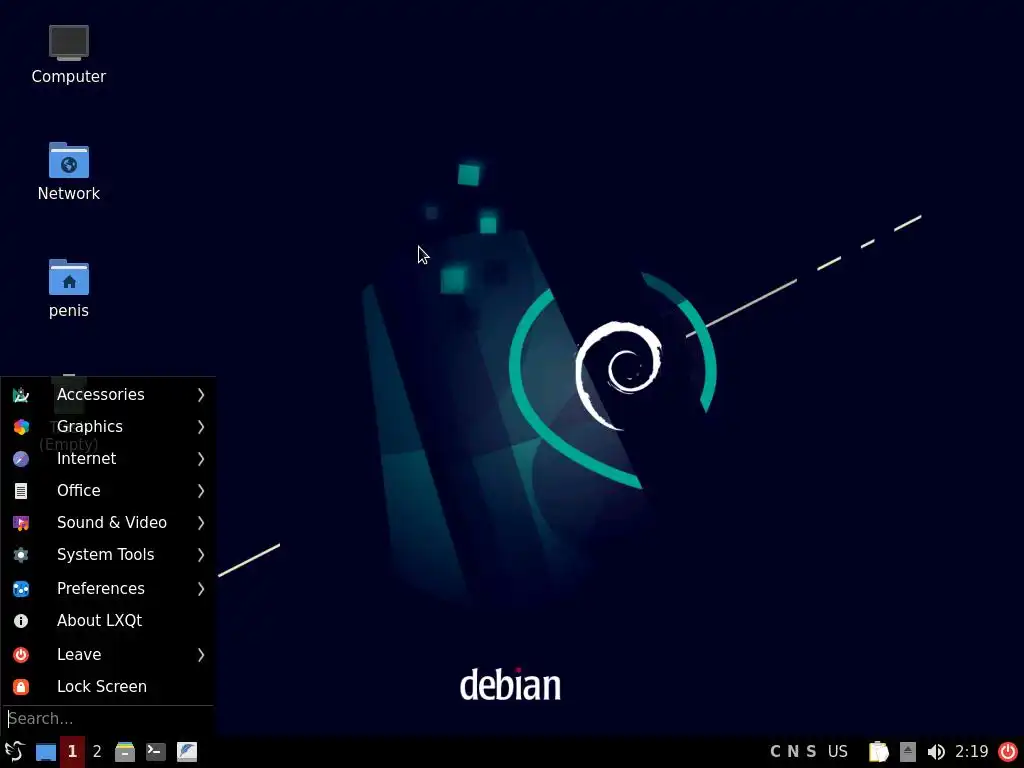Open the removable media eject icon

click(x=908, y=752)
